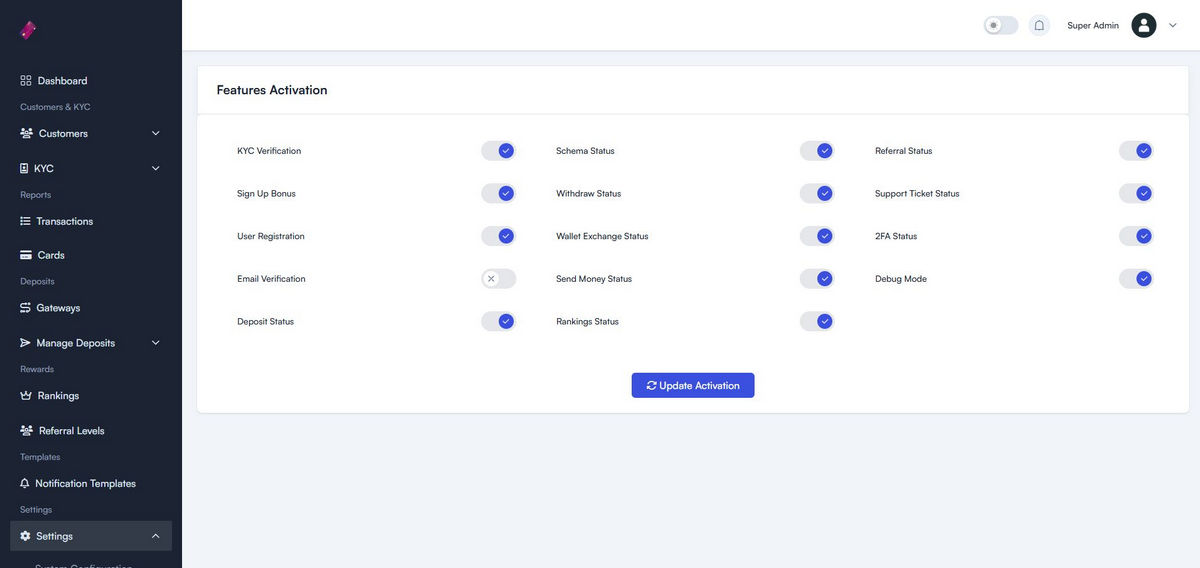Click the Super Admin avatar icon
Screen dimensions: 1200x568
1144,25
